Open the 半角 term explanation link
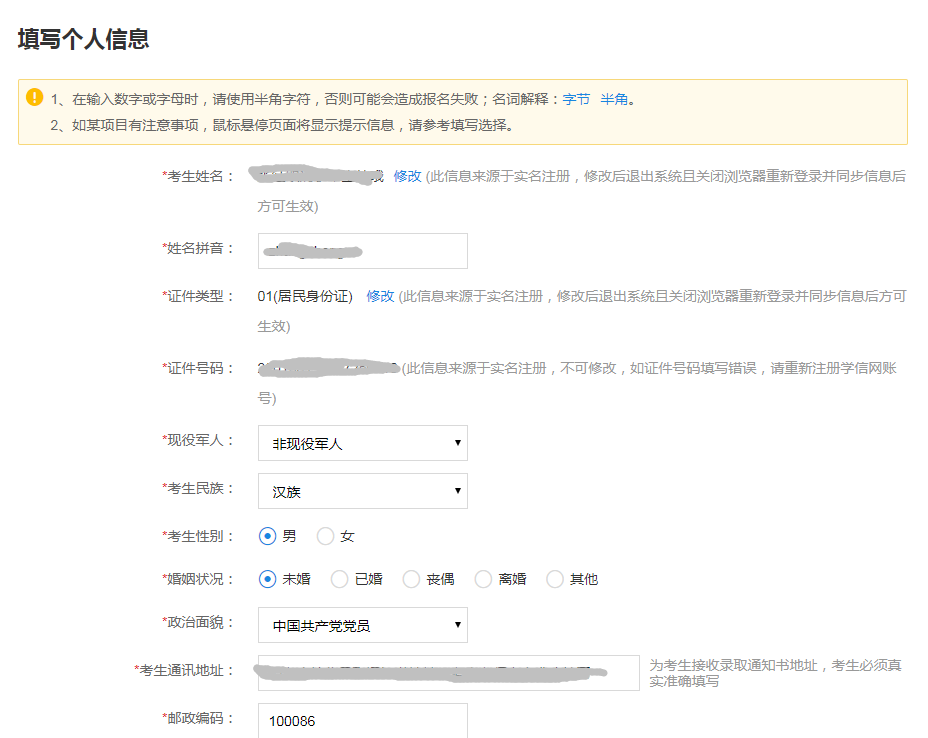Viewport: 928px width, 738px height. click(614, 98)
